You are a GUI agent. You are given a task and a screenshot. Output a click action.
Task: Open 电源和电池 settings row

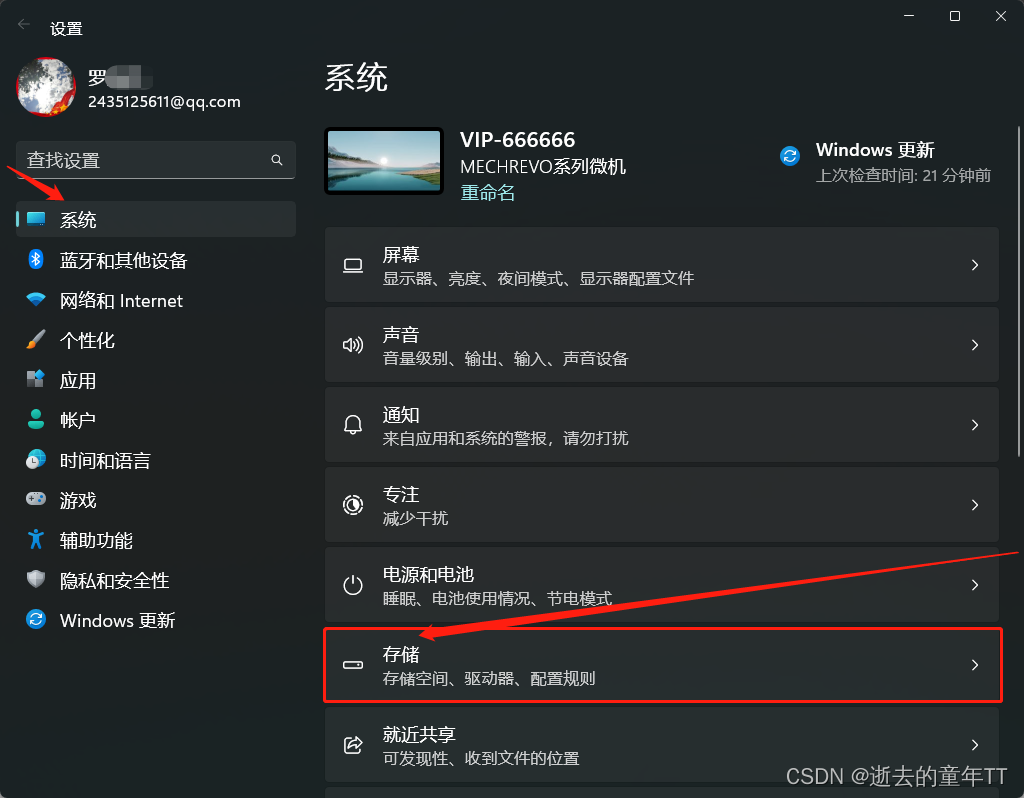[662, 584]
